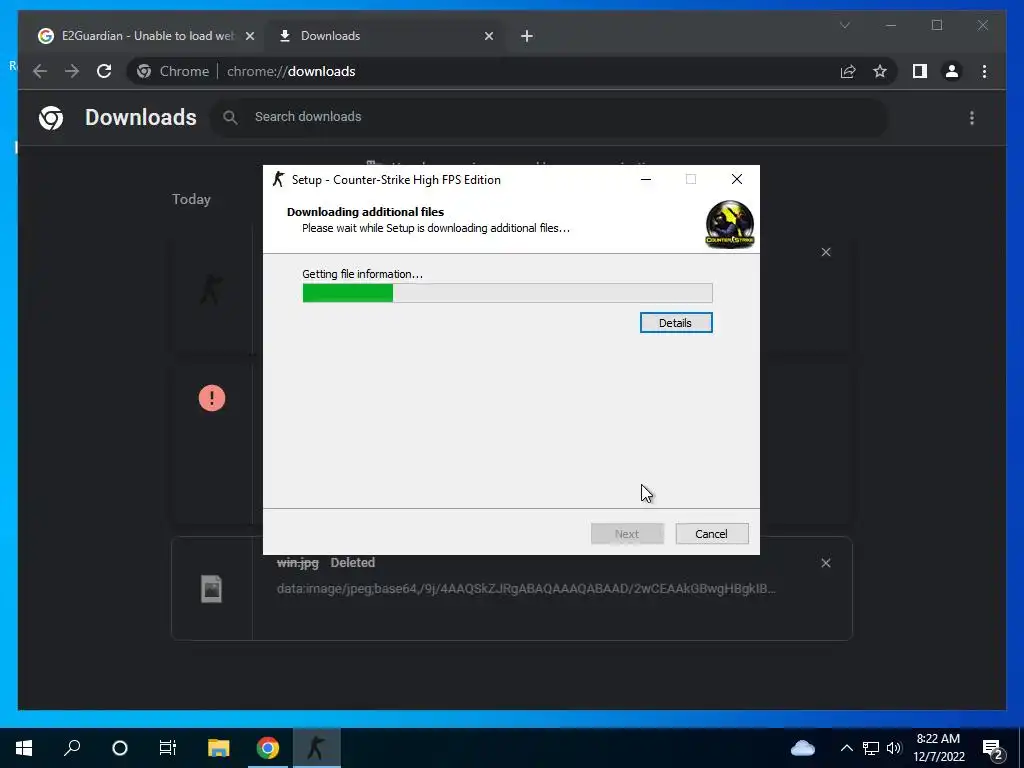1024x768 pixels.
Task: Close the Setup dialog window
Action: click(737, 179)
